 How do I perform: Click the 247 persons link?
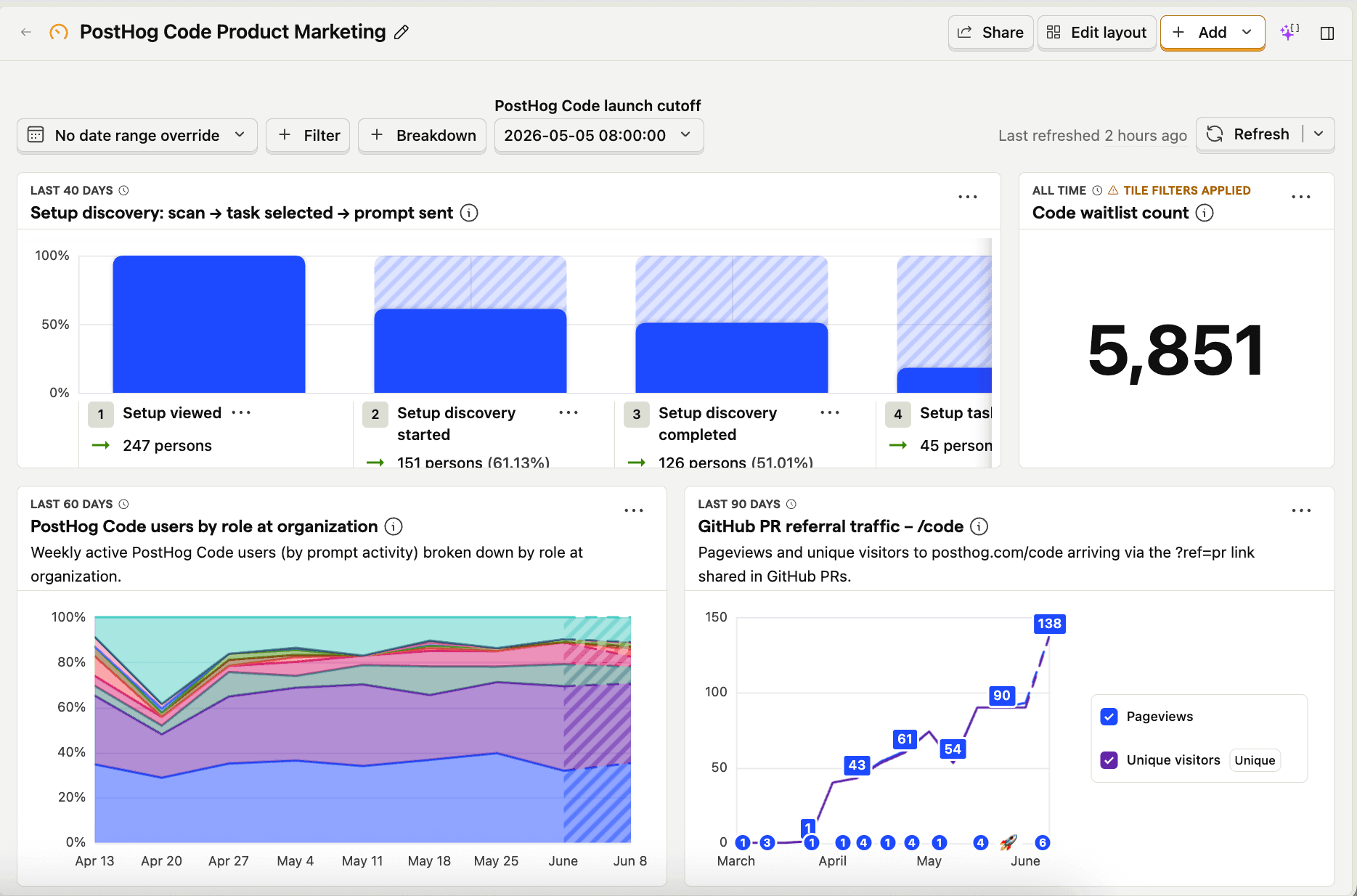(x=167, y=446)
